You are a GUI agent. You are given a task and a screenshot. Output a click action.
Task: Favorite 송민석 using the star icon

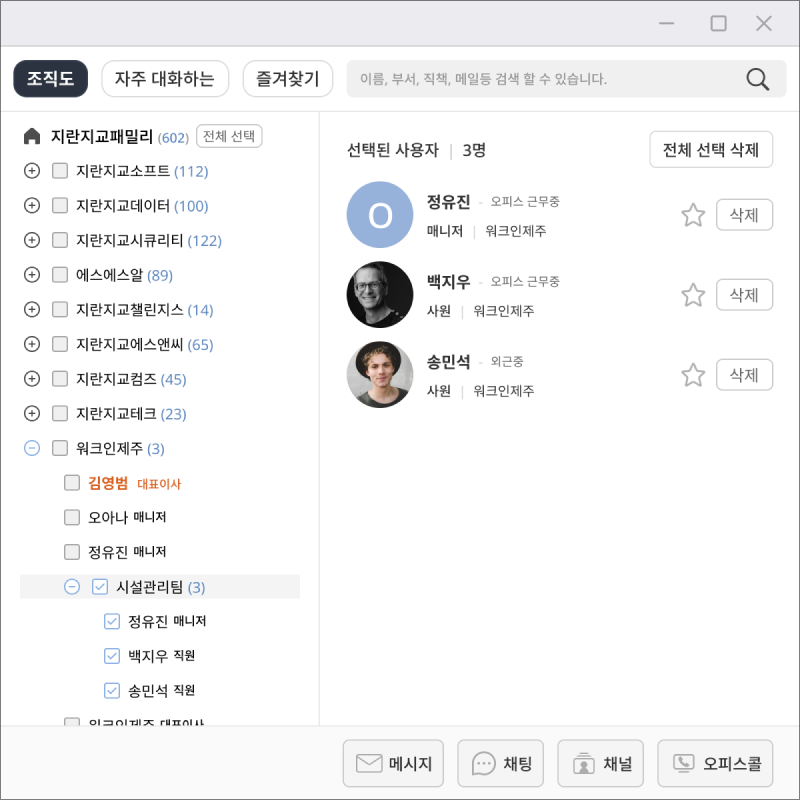point(693,374)
